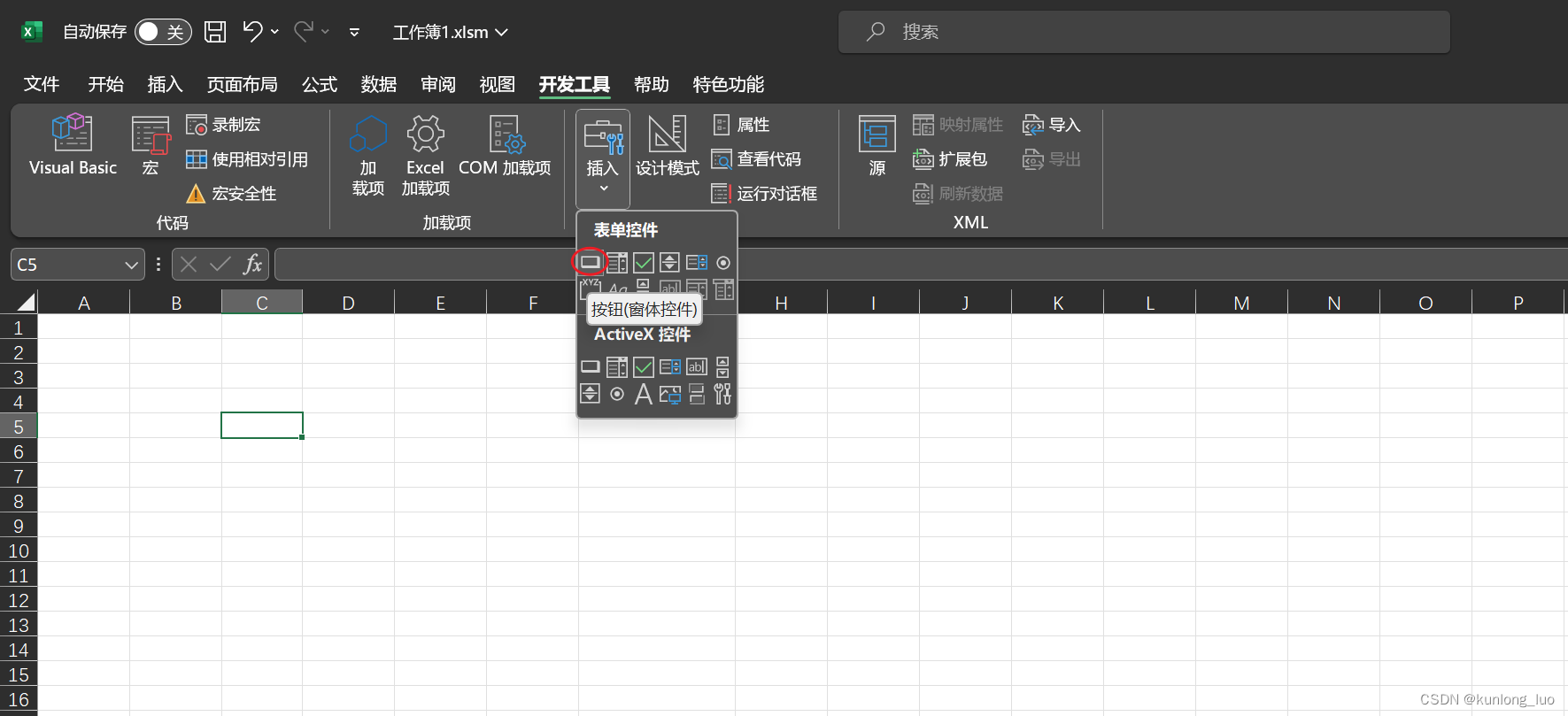Image resolution: width=1568 pixels, height=716 pixels.
Task: Select ActiveX List Box control
Action: point(670,366)
